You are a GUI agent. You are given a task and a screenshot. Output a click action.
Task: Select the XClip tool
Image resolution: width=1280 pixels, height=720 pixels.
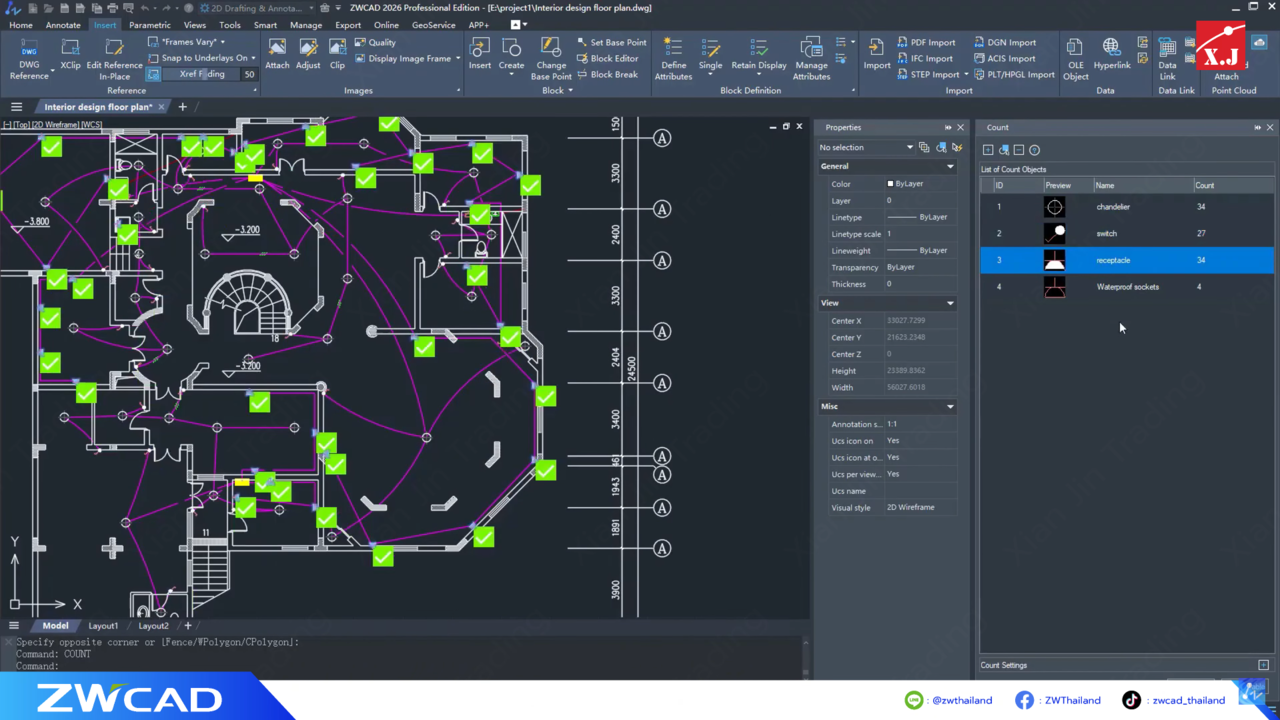pyautogui.click(x=70, y=55)
